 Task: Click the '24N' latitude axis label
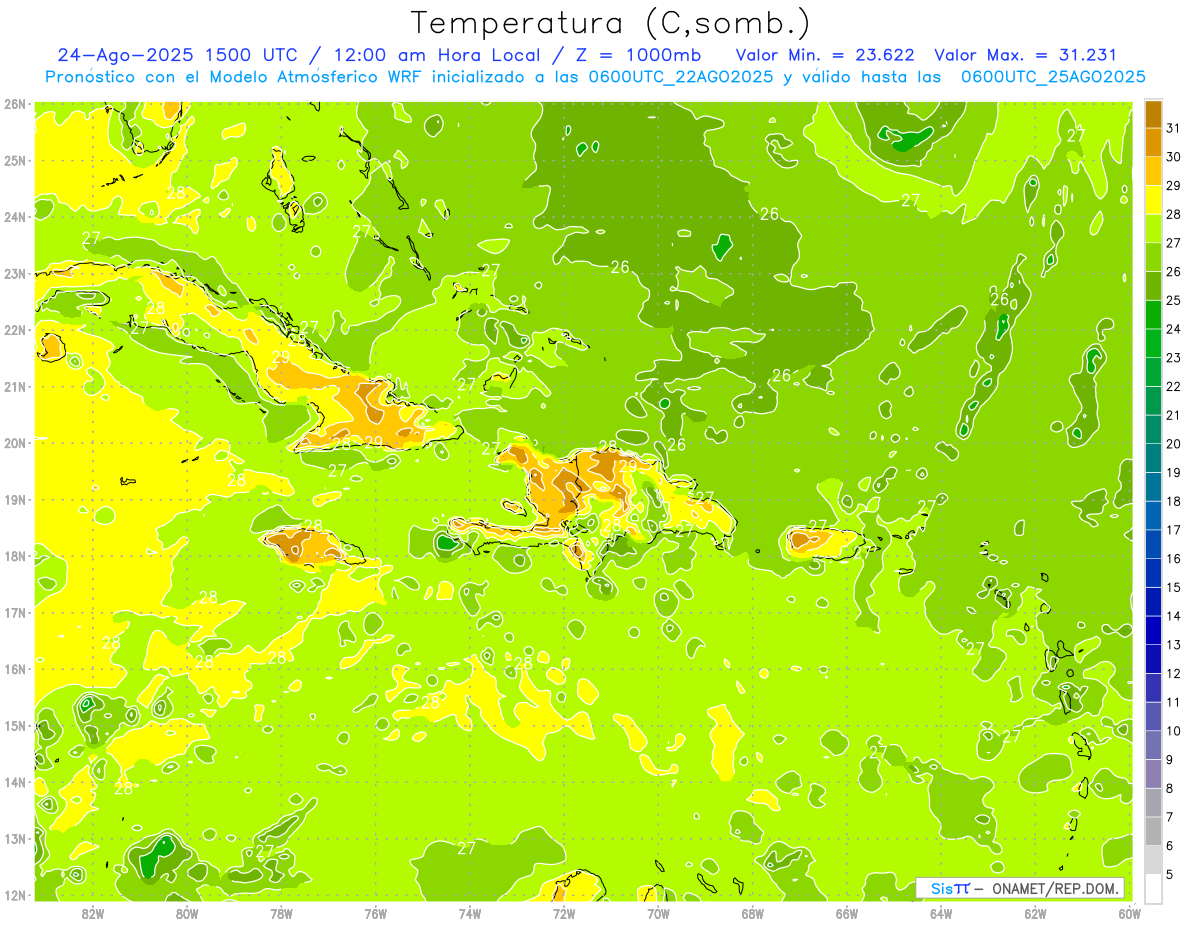click(14, 217)
